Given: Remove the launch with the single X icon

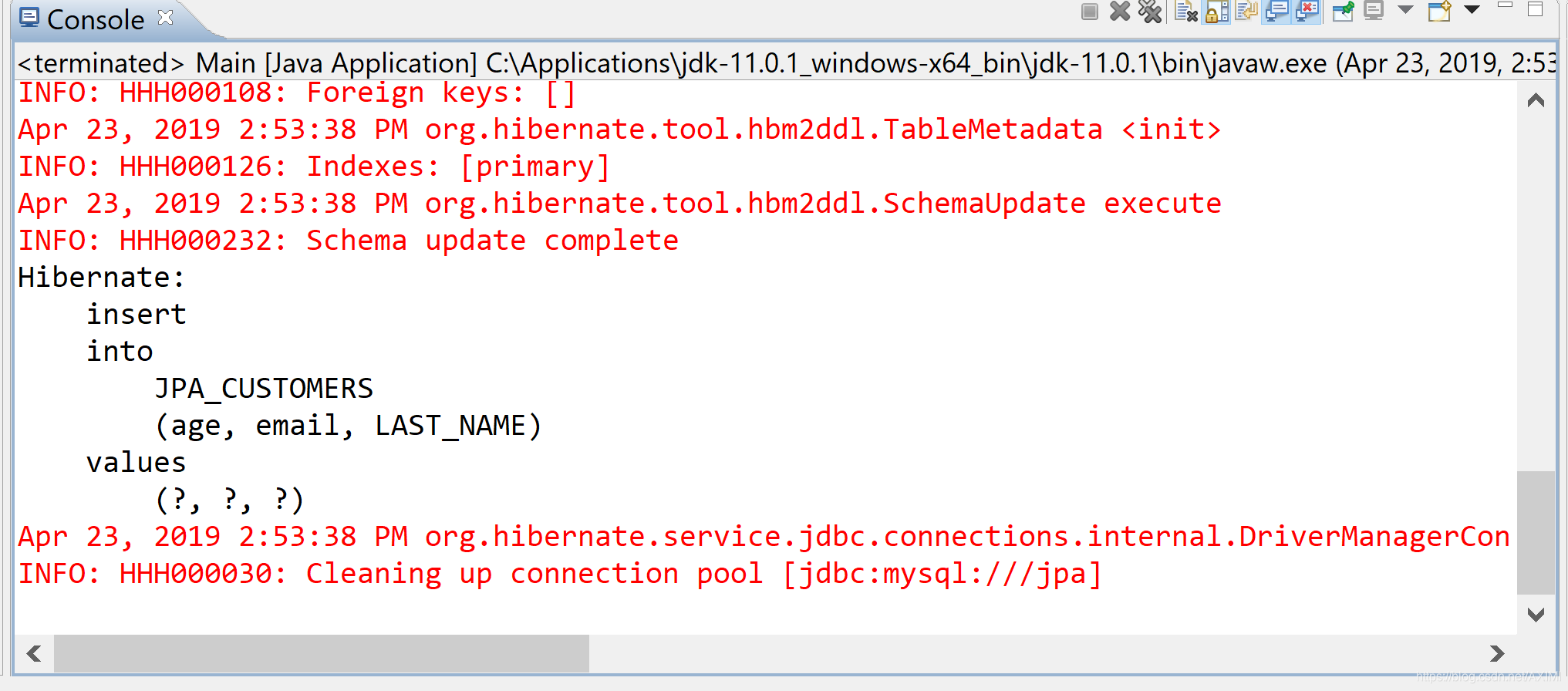Looking at the screenshot, I should pos(1119,12).
